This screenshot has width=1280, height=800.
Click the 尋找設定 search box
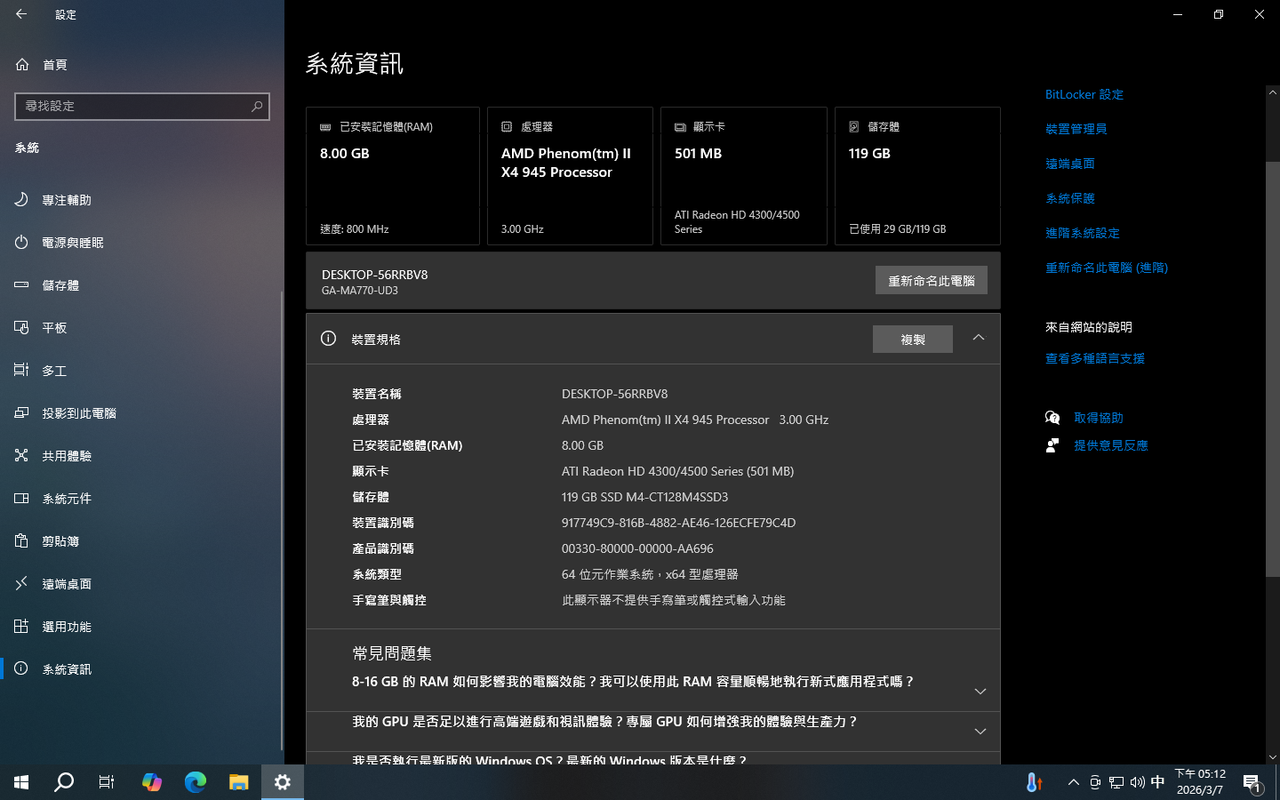pos(142,106)
